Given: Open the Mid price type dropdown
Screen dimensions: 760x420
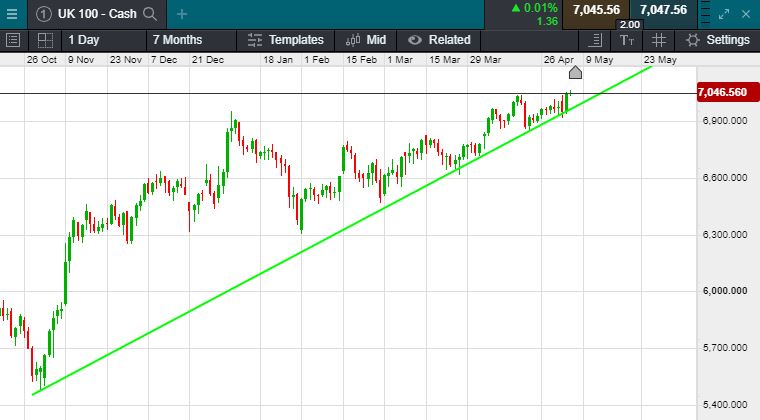Looking at the screenshot, I should [366, 40].
